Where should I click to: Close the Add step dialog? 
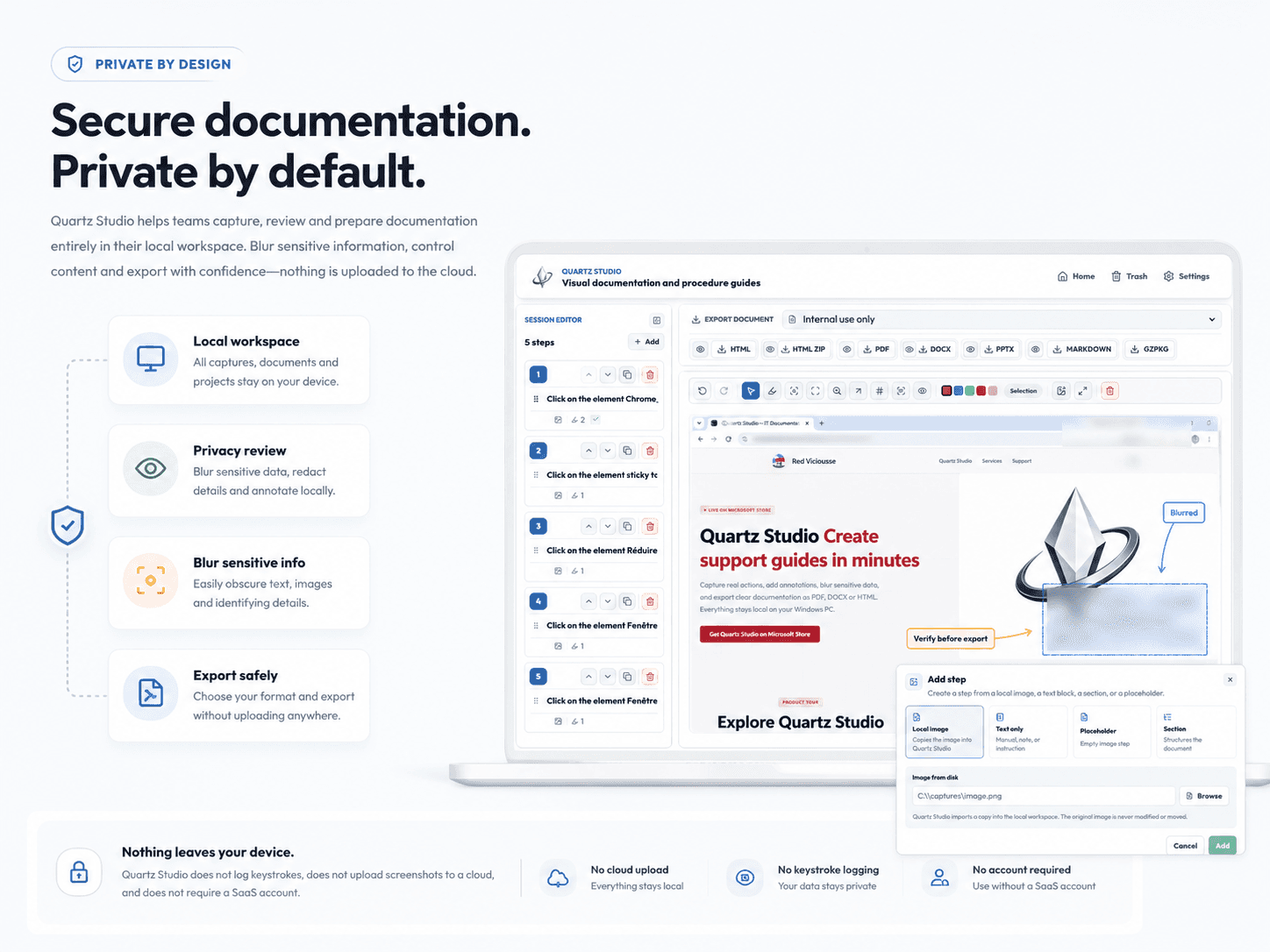coord(1230,679)
